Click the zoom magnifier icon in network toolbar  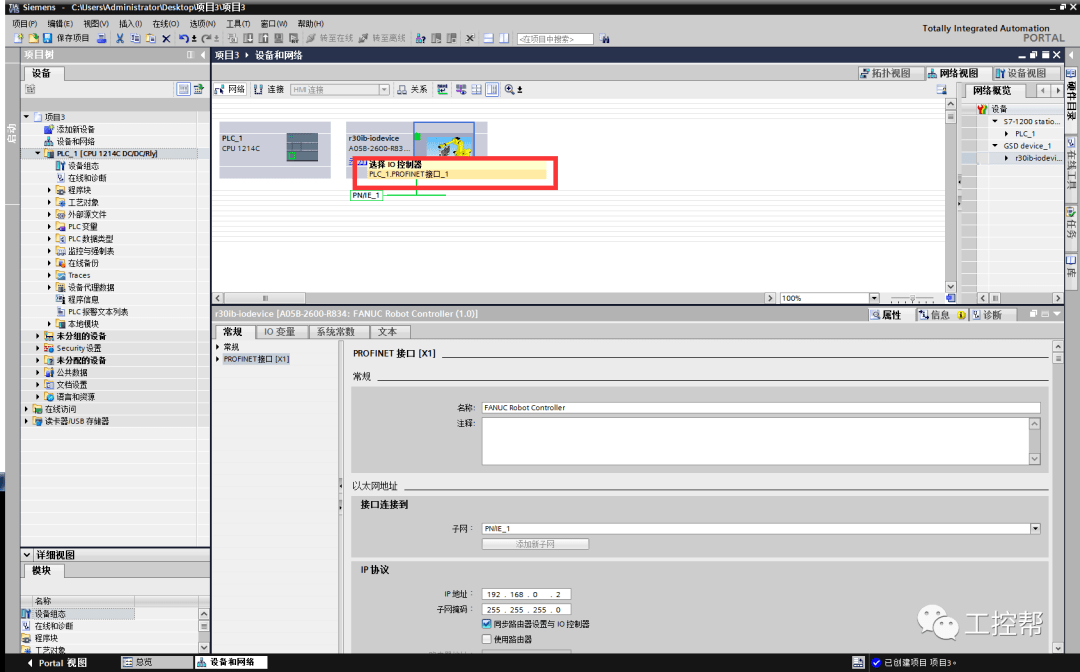point(510,90)
